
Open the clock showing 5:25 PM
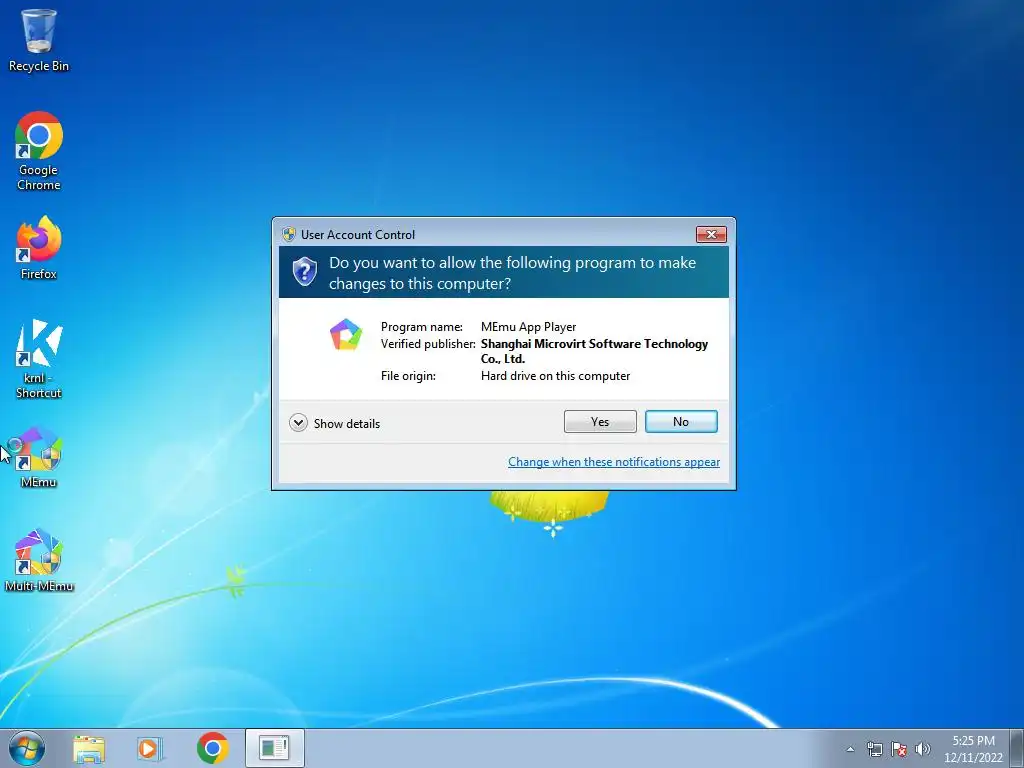973,748
